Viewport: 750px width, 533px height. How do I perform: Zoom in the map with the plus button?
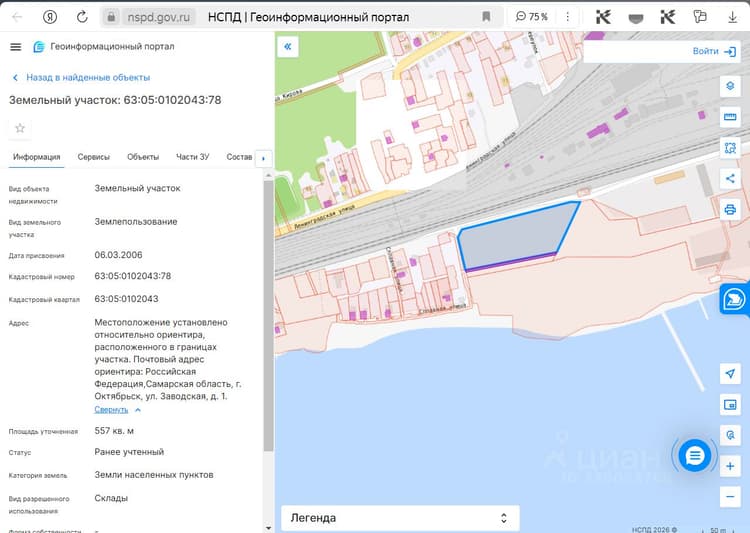tap(730, 466)
